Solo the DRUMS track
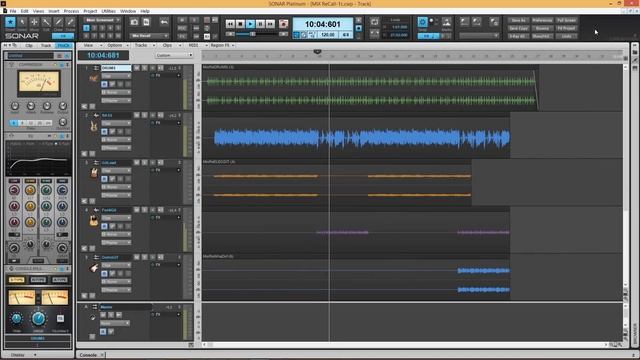Screen dimensions: 640x360 point(144,68)
